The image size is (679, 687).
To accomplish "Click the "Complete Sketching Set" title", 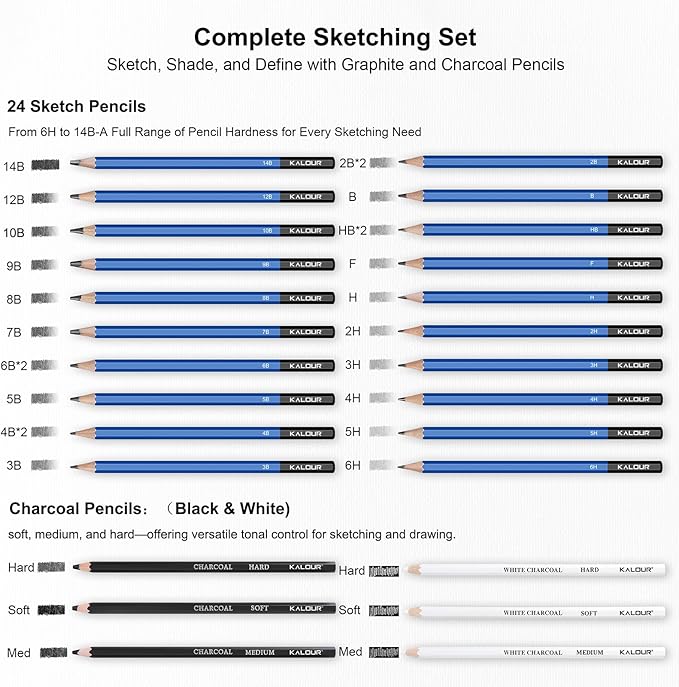I will [335, 38].
